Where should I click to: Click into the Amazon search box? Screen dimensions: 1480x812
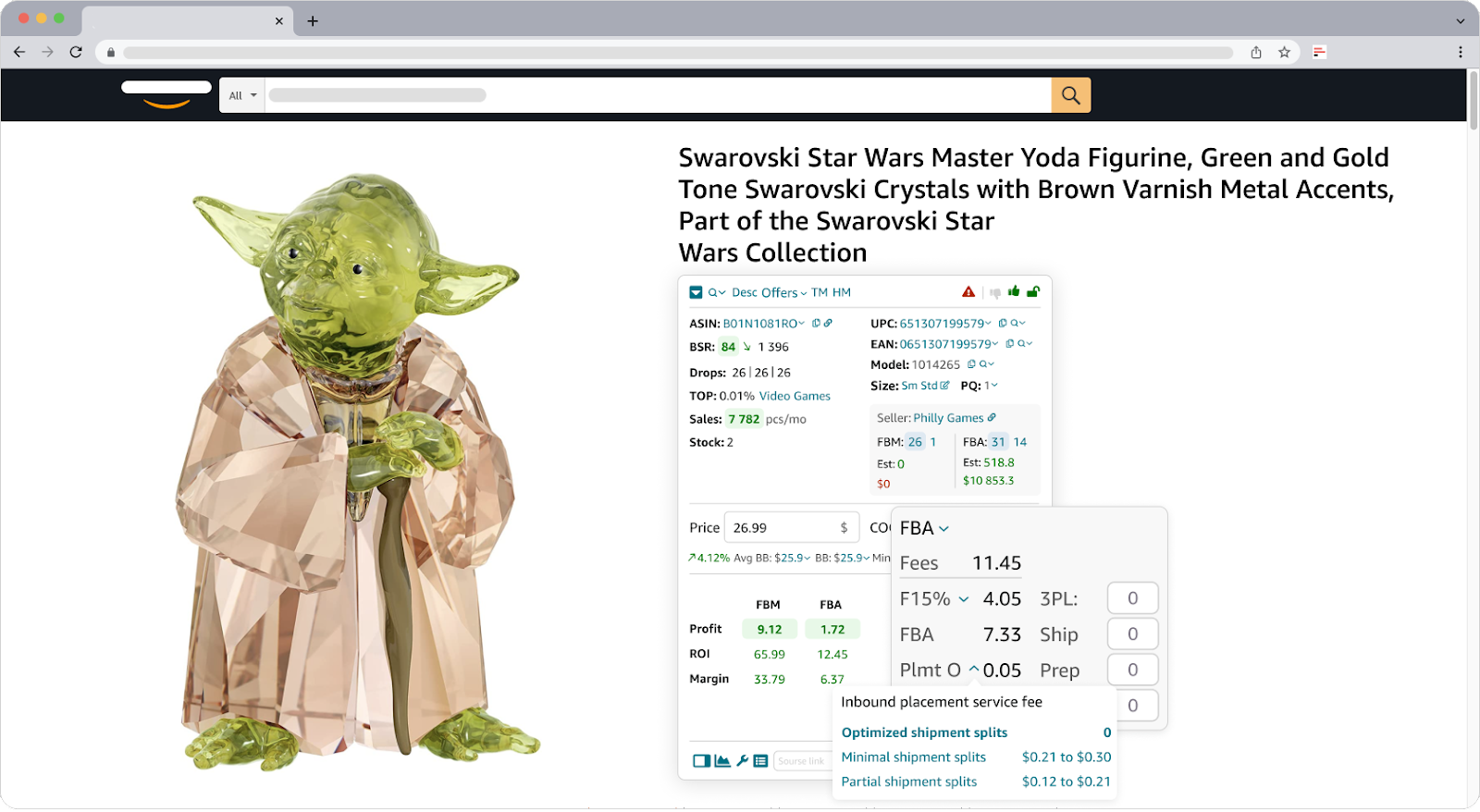coord(658,95)
